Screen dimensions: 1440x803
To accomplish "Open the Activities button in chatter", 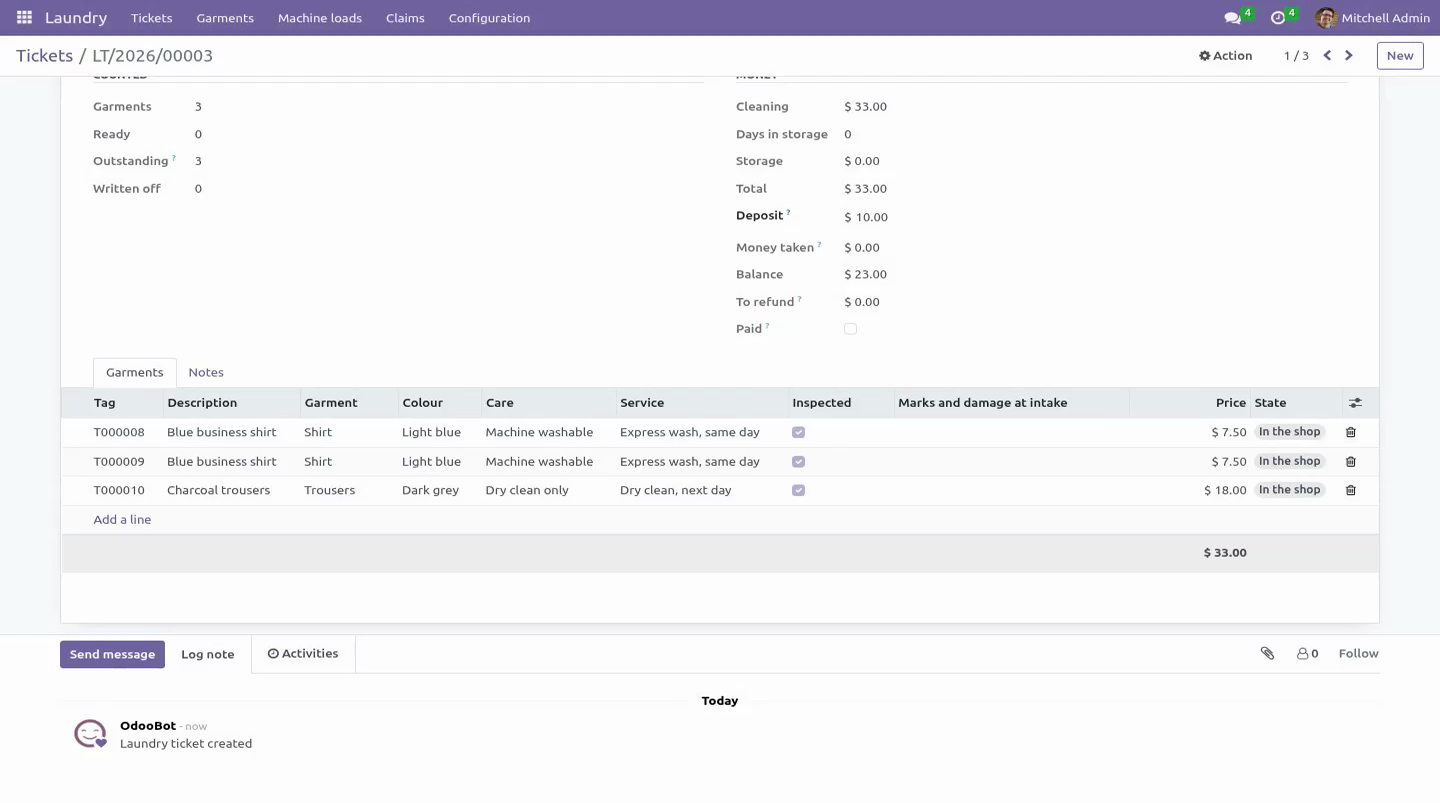I will click(x=303, y=654).
